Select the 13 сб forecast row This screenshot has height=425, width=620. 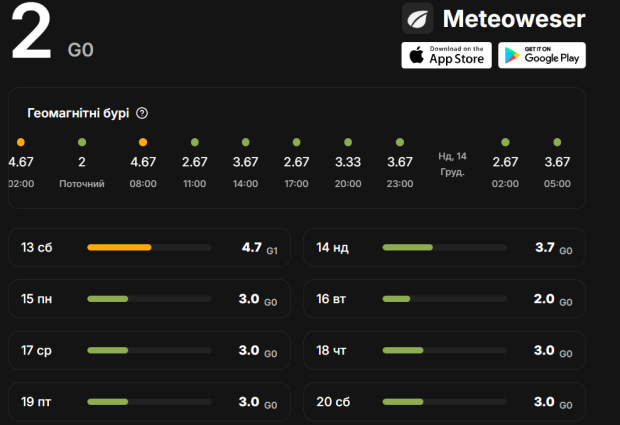(x=149, y=247)
